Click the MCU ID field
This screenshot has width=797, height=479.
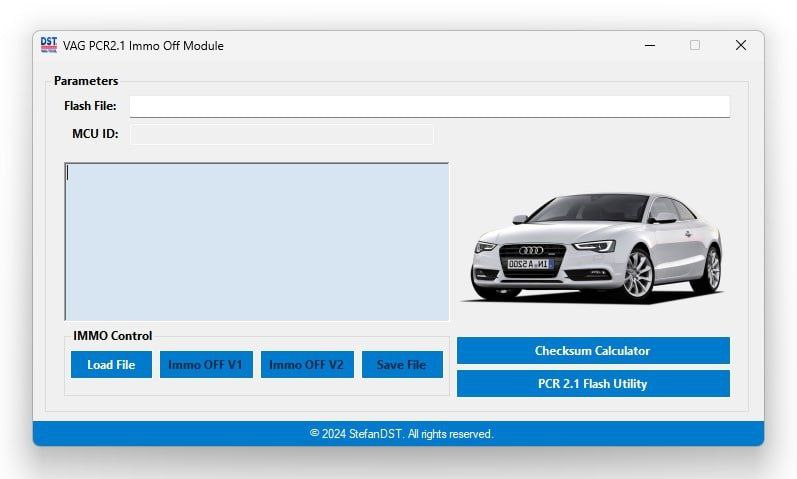(x=281, y=134)
